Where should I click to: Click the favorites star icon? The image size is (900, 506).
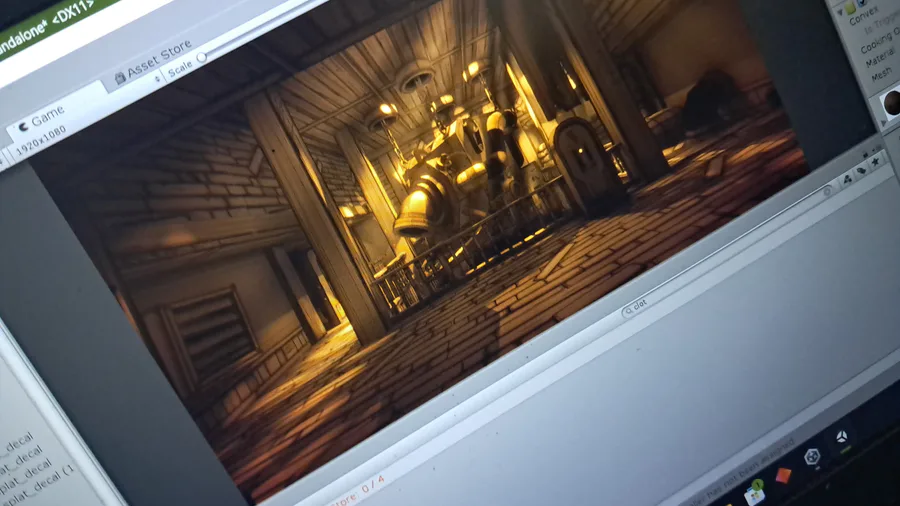pyautogui.click(x=875, y=163)
